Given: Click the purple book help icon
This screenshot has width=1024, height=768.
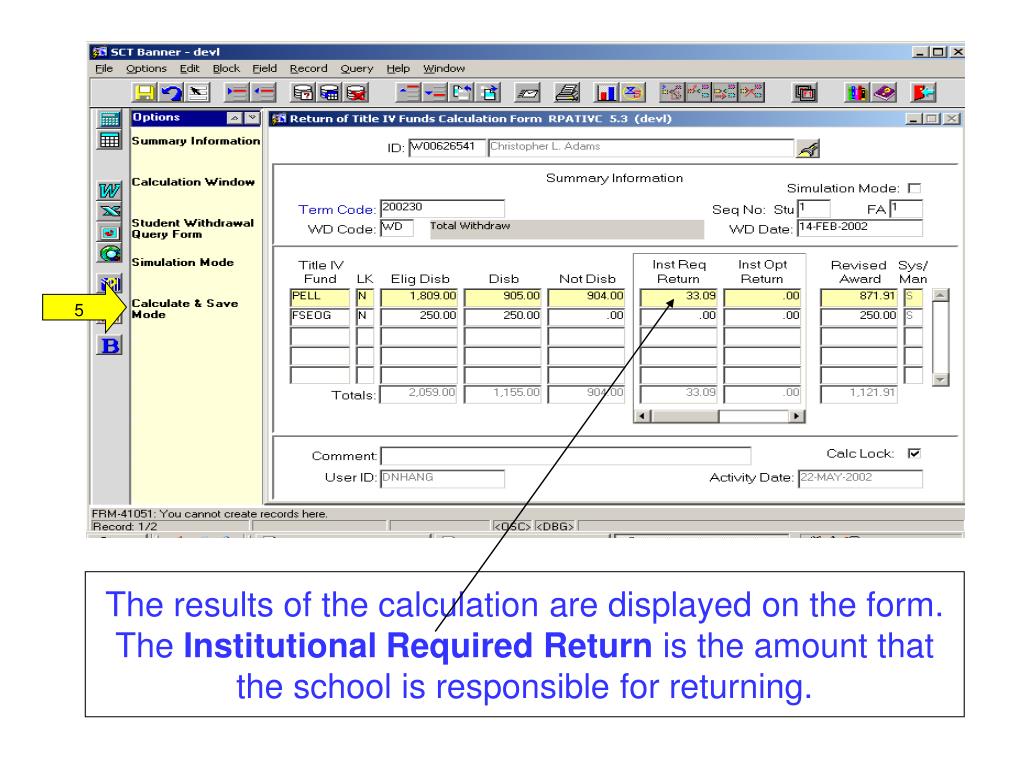Looking at the screenshot, I should tap(884, 93).
